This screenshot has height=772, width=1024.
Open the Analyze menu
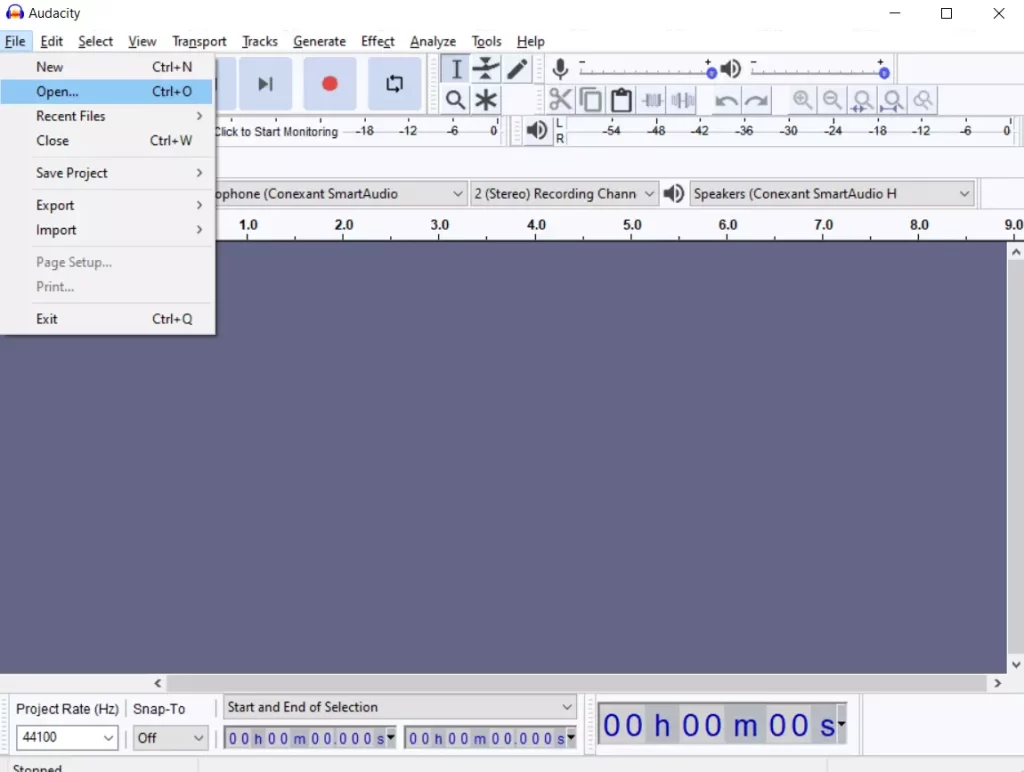pyautogui.click(x=433, y=41)
